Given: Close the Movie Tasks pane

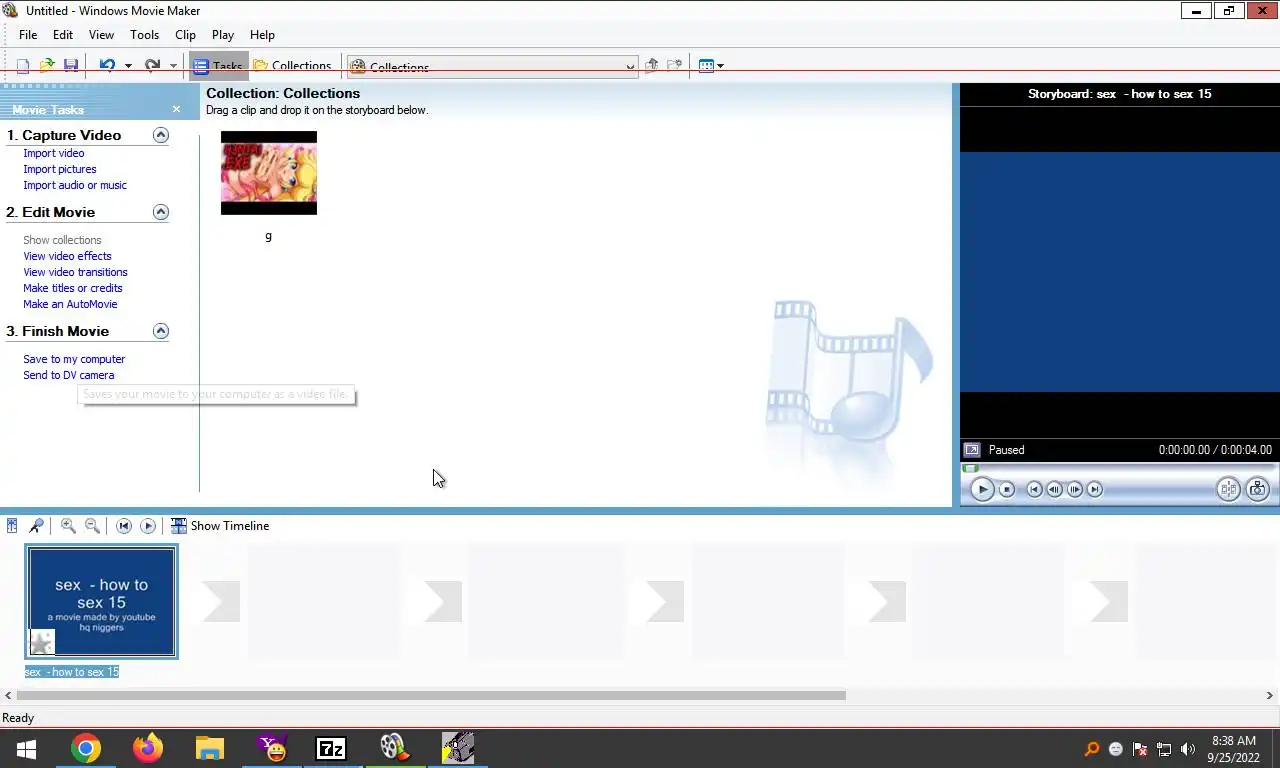Looking at the screenshot, I should coord(176,109).
